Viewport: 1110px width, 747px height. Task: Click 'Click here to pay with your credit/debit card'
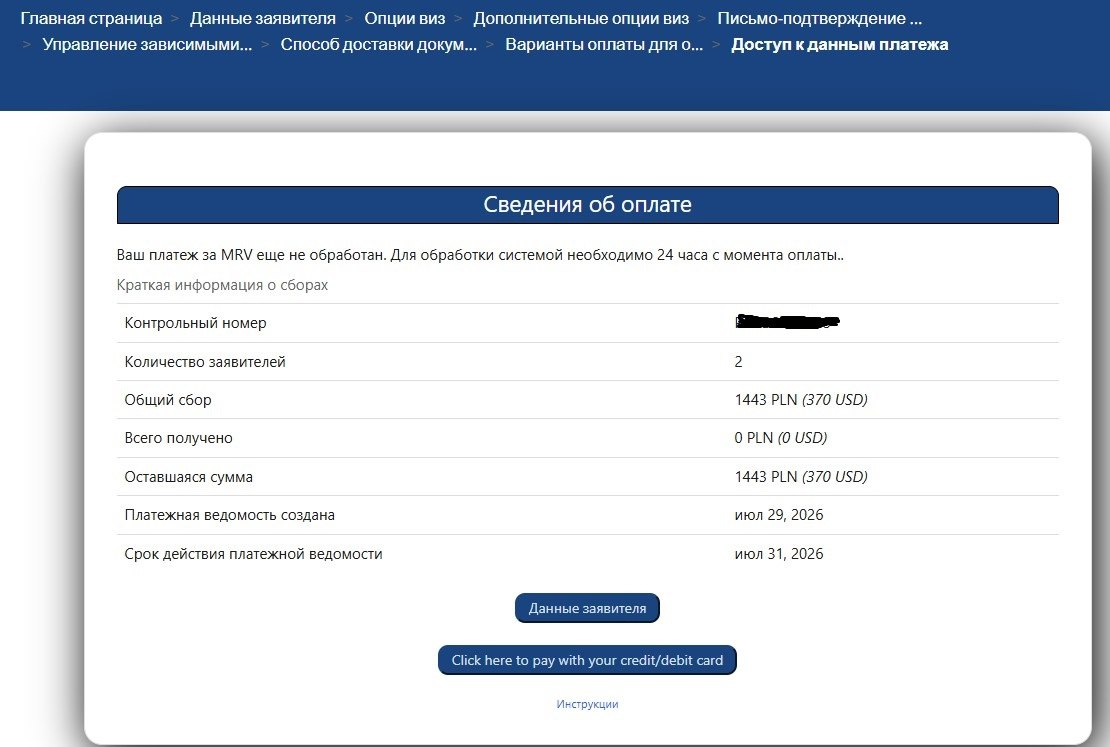pyautogui.click(x=587, y=660)
